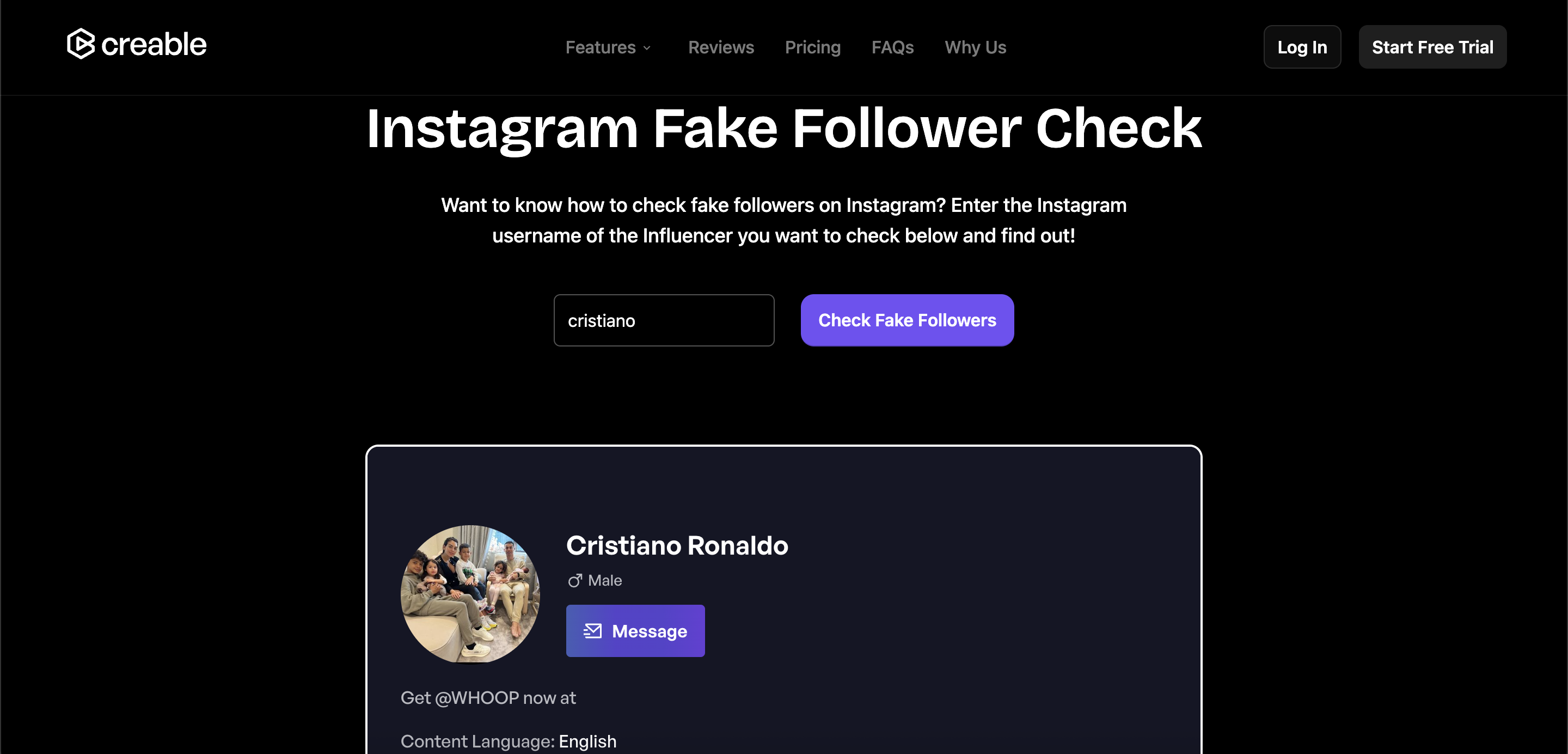Click the Check Fake Followers button

click(x=907, y=320)
